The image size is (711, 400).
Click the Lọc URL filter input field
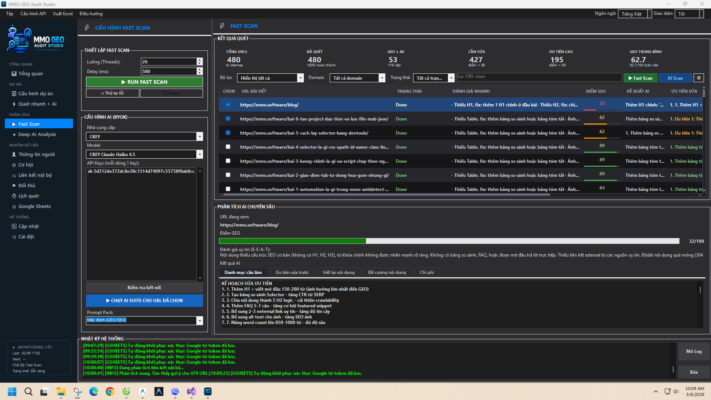point(539,77)
